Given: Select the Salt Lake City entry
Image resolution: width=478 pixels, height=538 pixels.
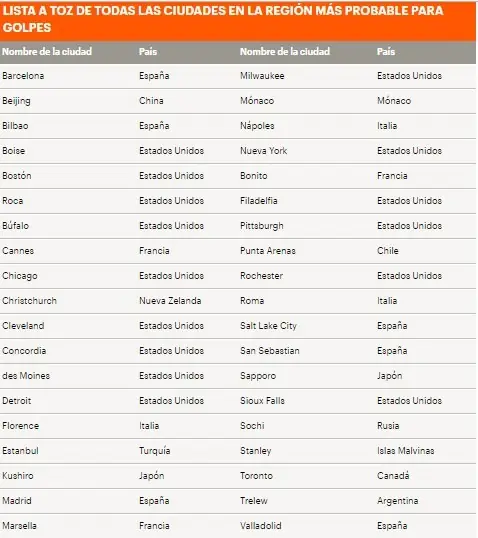Looking at the screenshot, I should click(x=268, y=326).
